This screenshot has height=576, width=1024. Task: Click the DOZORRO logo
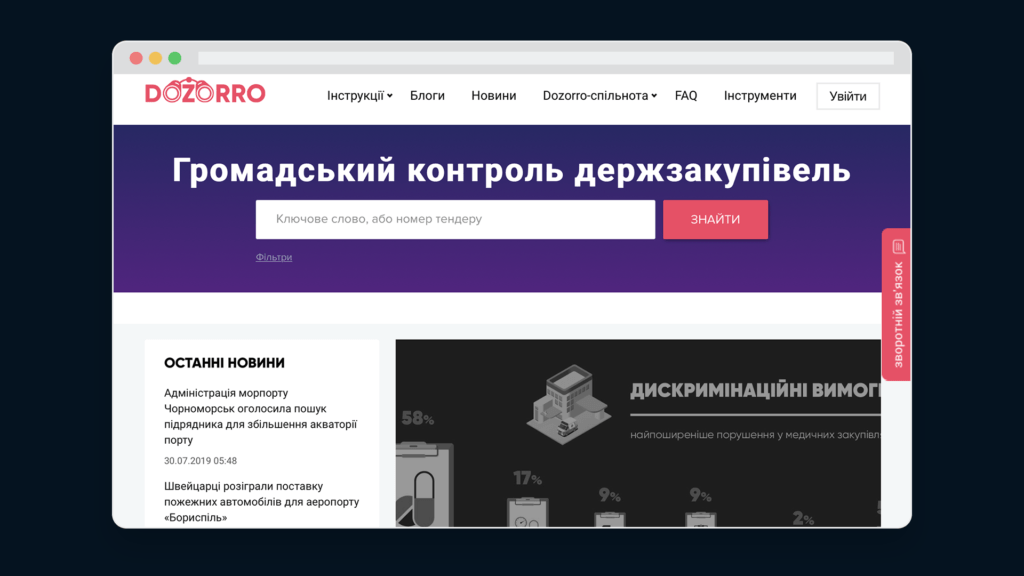tap(205, 91)
